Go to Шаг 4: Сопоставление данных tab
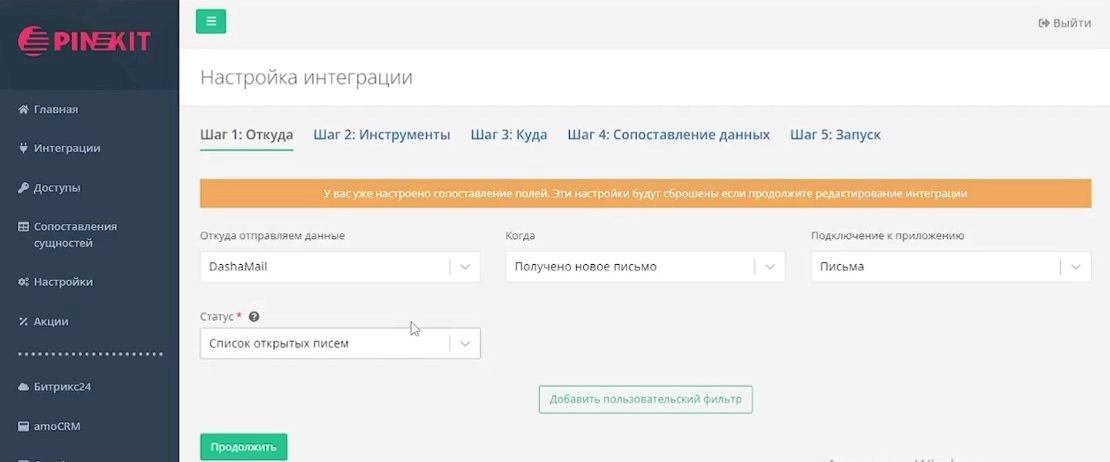The height and width of the screenshot is (462, 1110). click(x=668, y=135)
